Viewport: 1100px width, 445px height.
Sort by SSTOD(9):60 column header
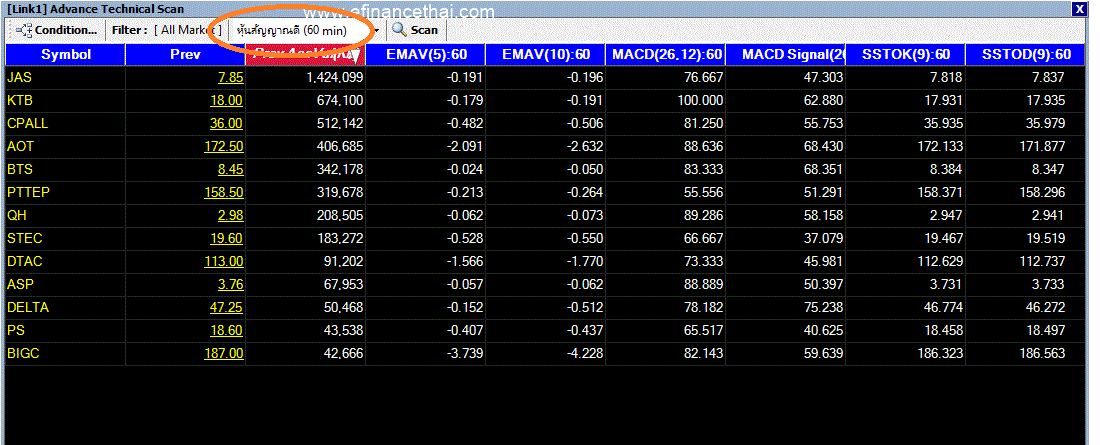point(1025,55)
